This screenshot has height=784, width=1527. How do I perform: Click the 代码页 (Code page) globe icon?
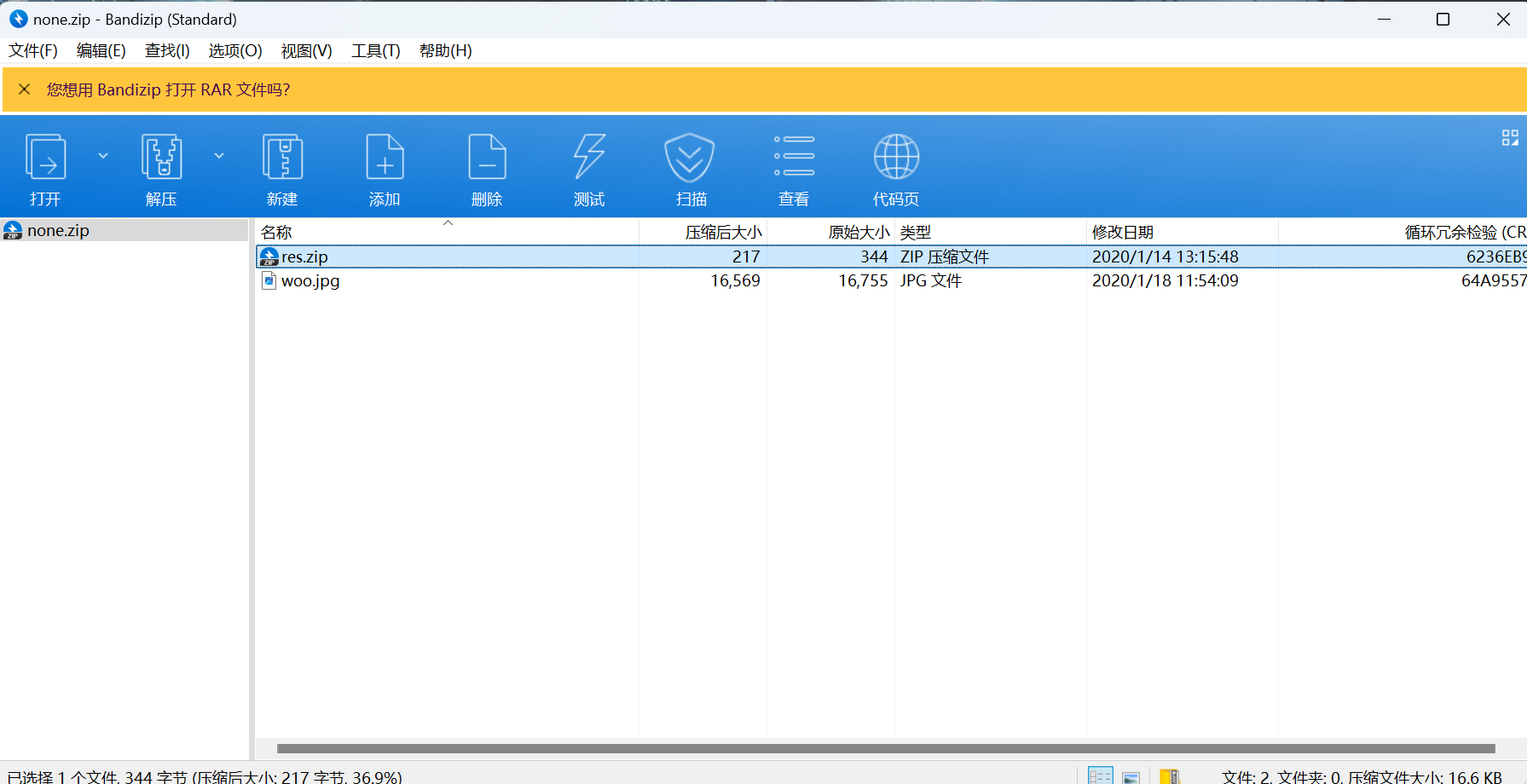point(896,157)
